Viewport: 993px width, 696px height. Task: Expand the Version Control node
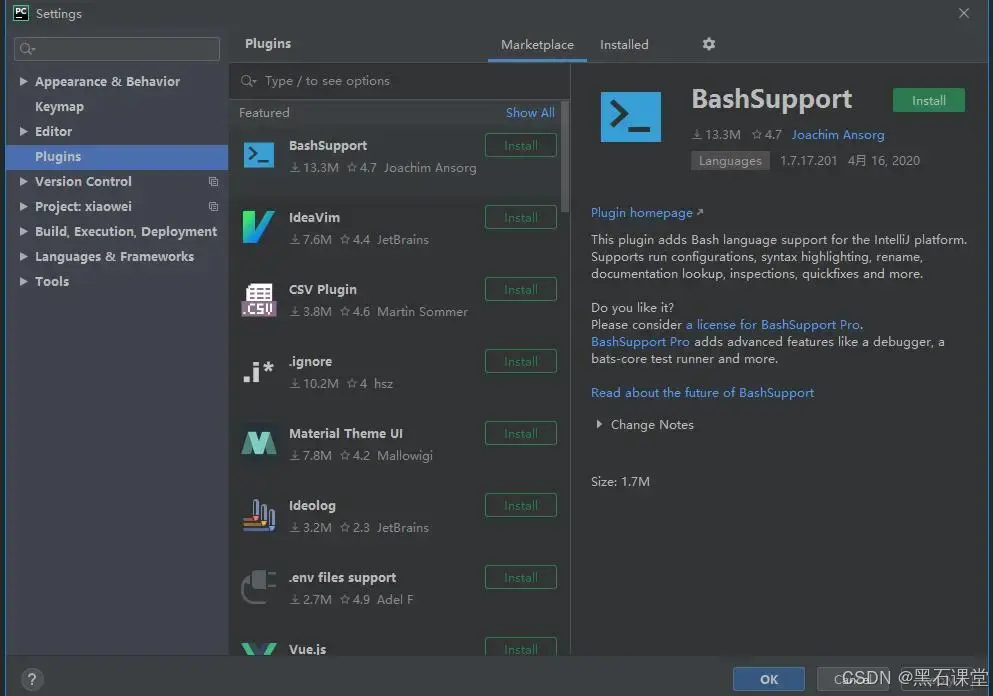23,181
